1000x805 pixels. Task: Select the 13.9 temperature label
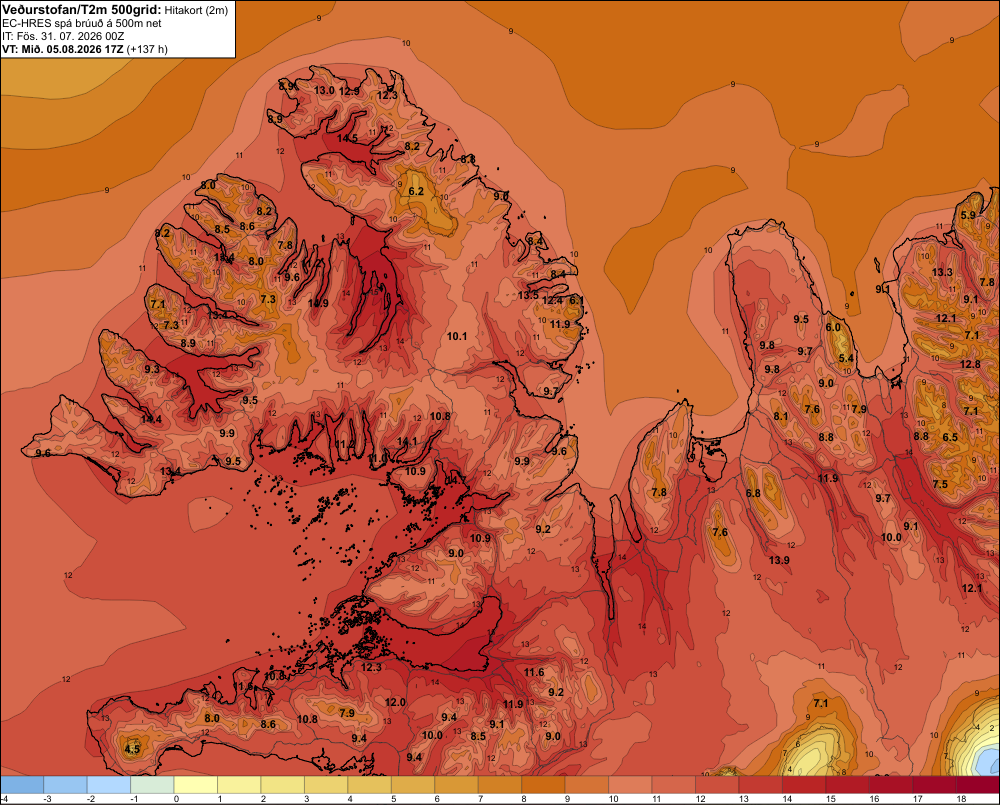coord(779,560)
